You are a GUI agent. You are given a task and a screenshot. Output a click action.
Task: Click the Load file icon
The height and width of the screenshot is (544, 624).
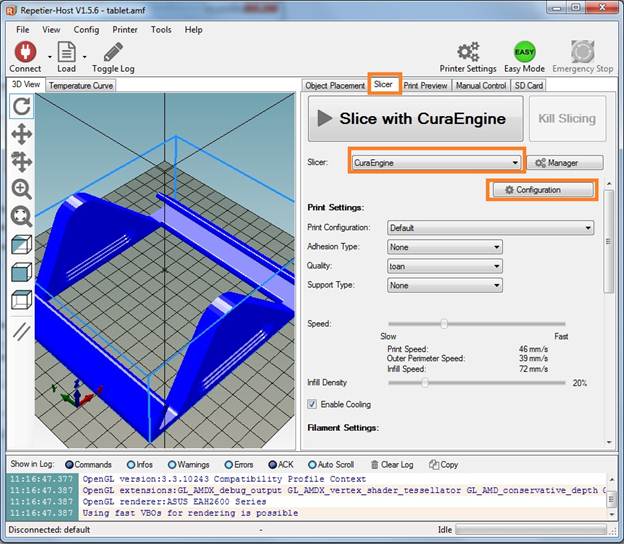66,52
